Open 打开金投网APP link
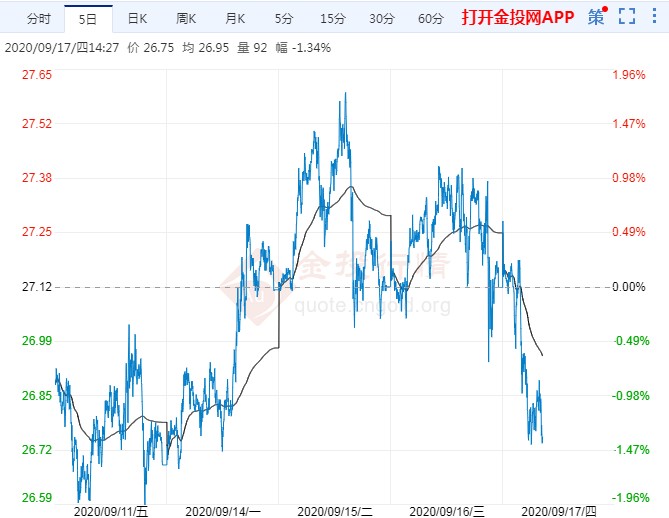669x518 pixels. click(517, 18)
